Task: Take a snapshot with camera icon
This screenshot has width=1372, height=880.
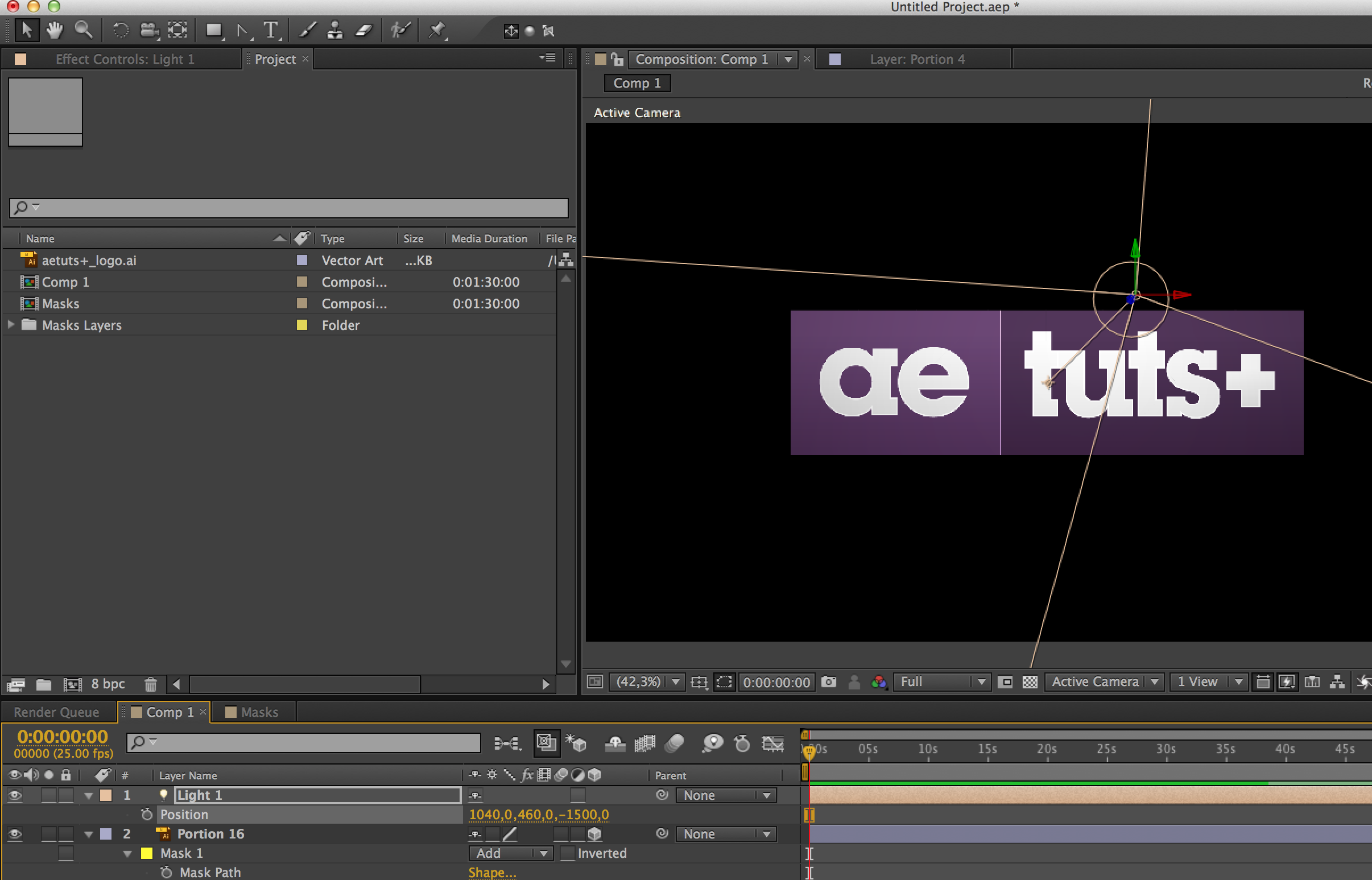Action: point(829,681)
